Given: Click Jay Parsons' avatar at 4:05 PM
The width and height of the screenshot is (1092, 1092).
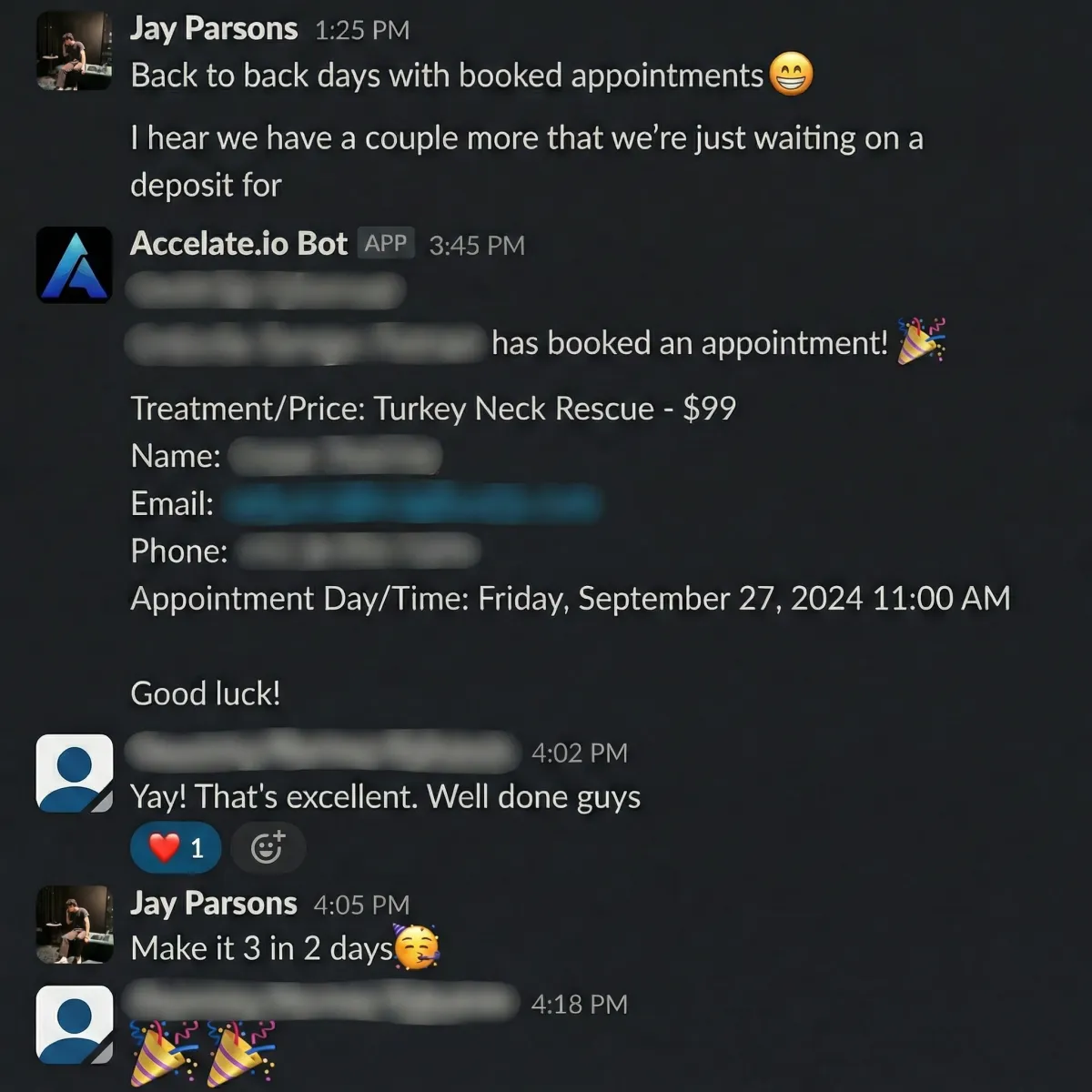Looking at the screenshot, I should (x=75, y=925).
